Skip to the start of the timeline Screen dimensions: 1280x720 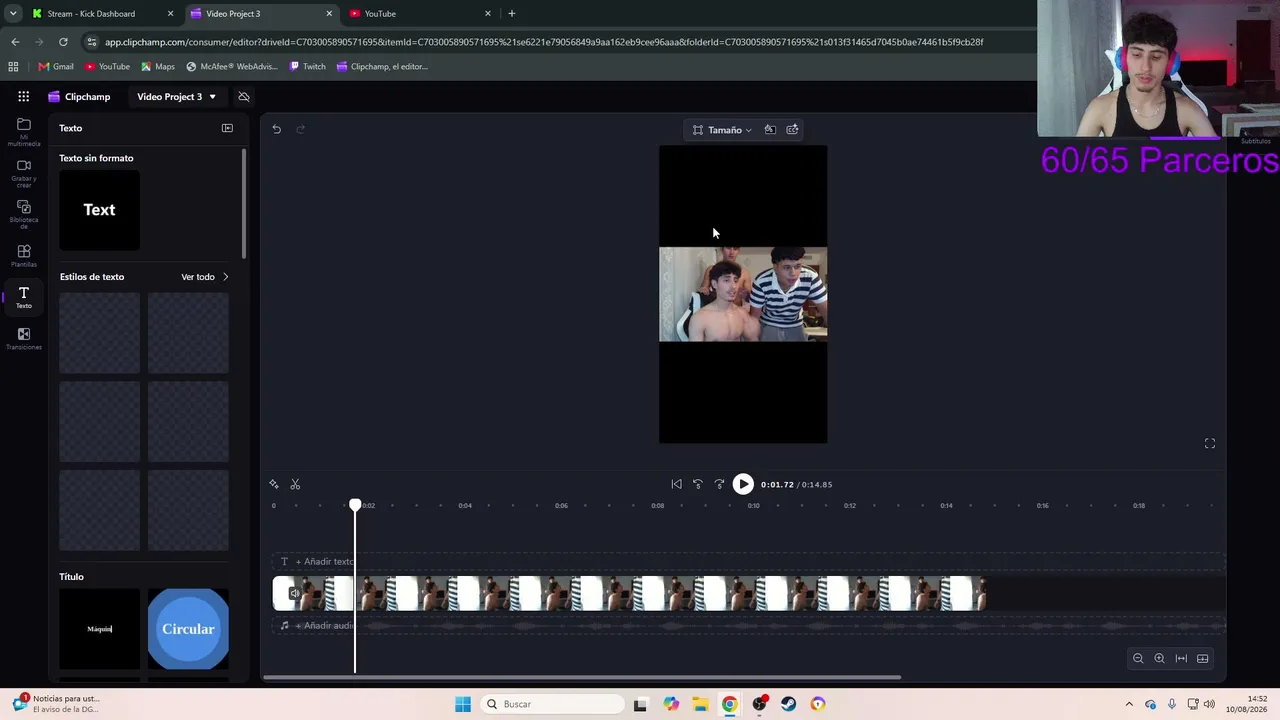click(x=677, y=485)
